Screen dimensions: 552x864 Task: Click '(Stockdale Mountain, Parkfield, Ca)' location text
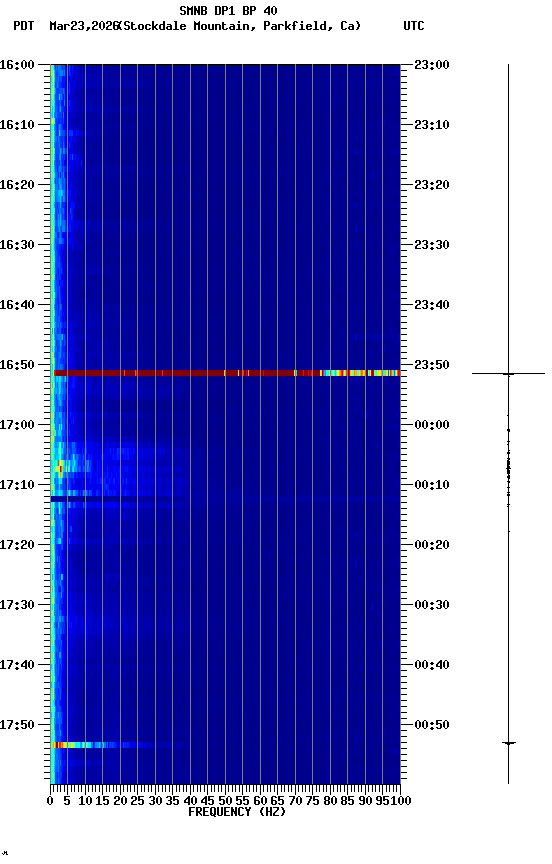pyautogui.click(x=240, y=26)
